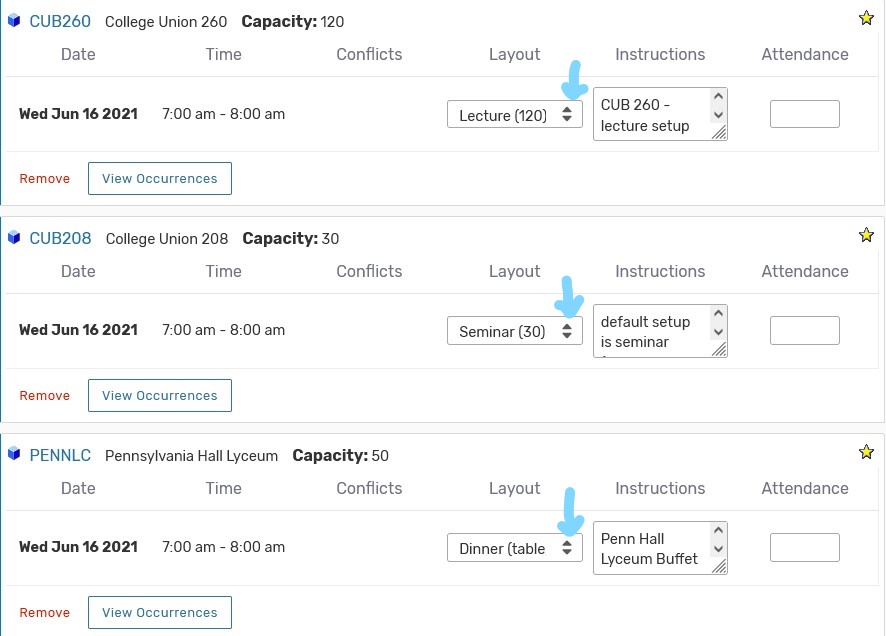Image resolution: width=886 pixels, height=636 pixels.
Task: View Occurrences for CUB260
Action: pos(160,178)
